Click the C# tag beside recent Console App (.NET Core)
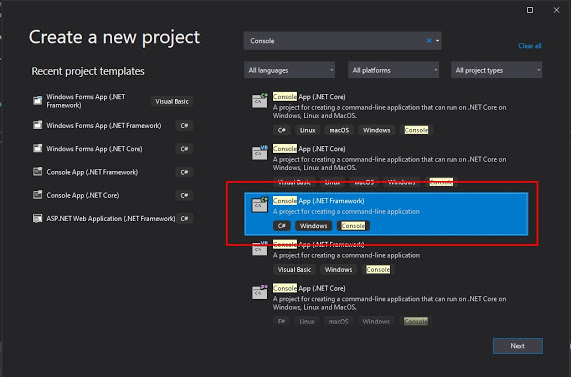The image size is (571, 377). point(184,196)
